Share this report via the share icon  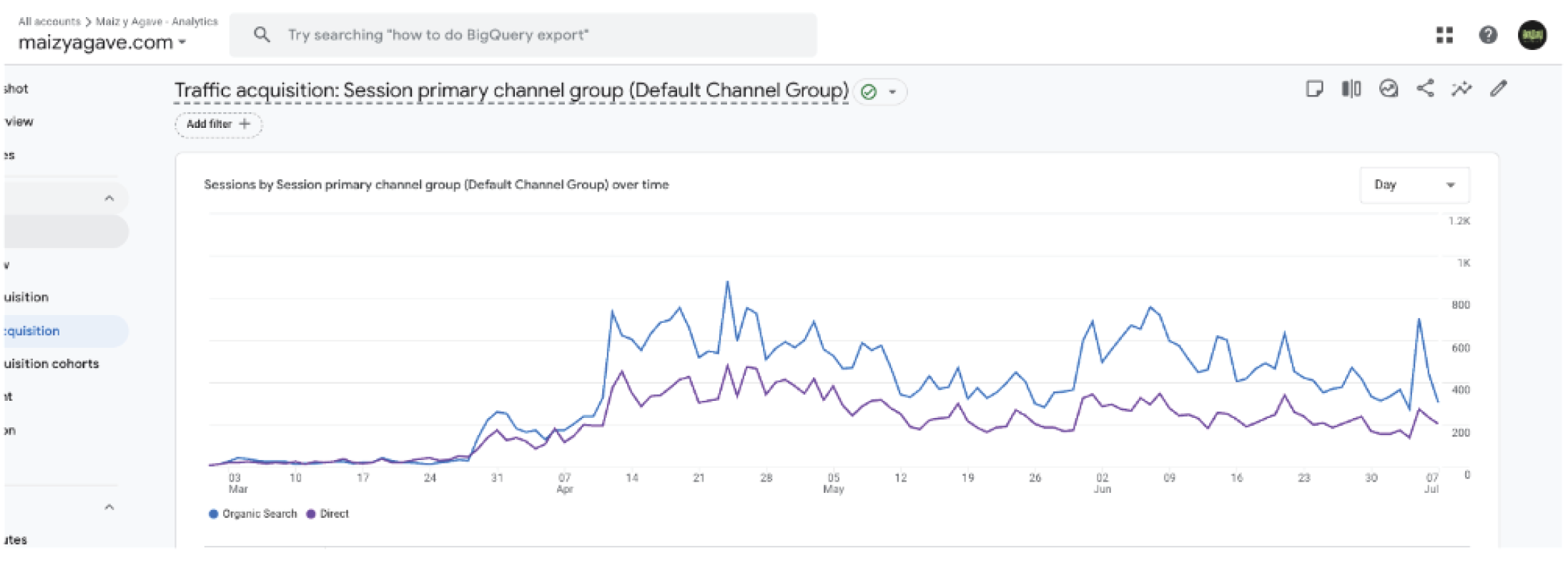(1425, 89)
